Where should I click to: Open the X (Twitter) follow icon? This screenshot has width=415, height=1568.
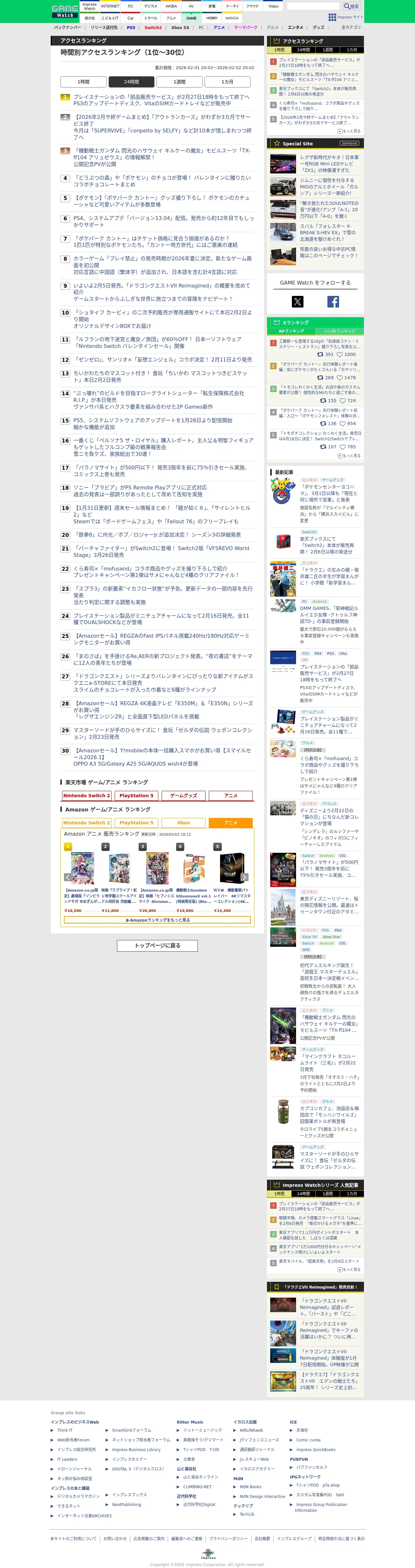pos(297,301)
